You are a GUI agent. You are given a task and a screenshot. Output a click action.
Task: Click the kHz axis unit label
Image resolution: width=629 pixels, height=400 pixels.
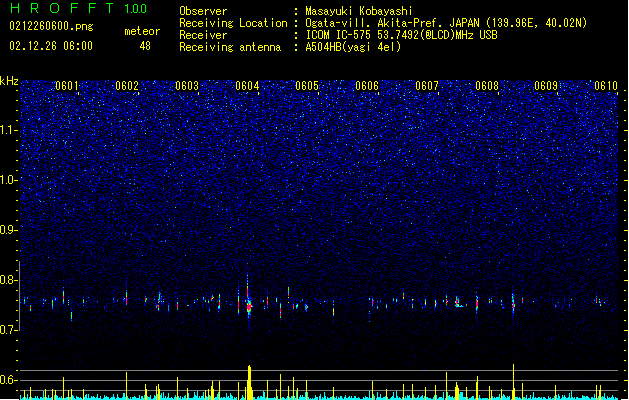click(x=9, y=81)
